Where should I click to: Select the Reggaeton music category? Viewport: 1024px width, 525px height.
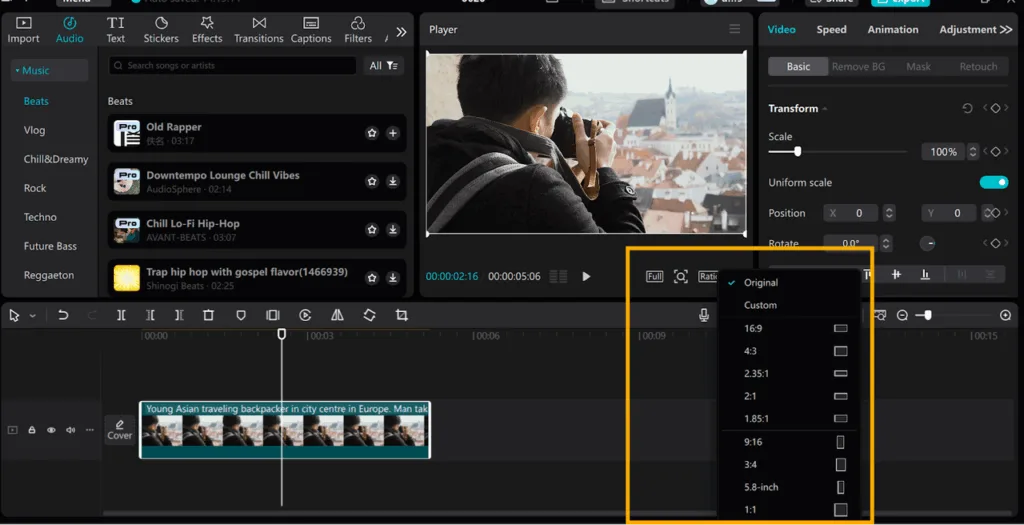click(49, 275)
